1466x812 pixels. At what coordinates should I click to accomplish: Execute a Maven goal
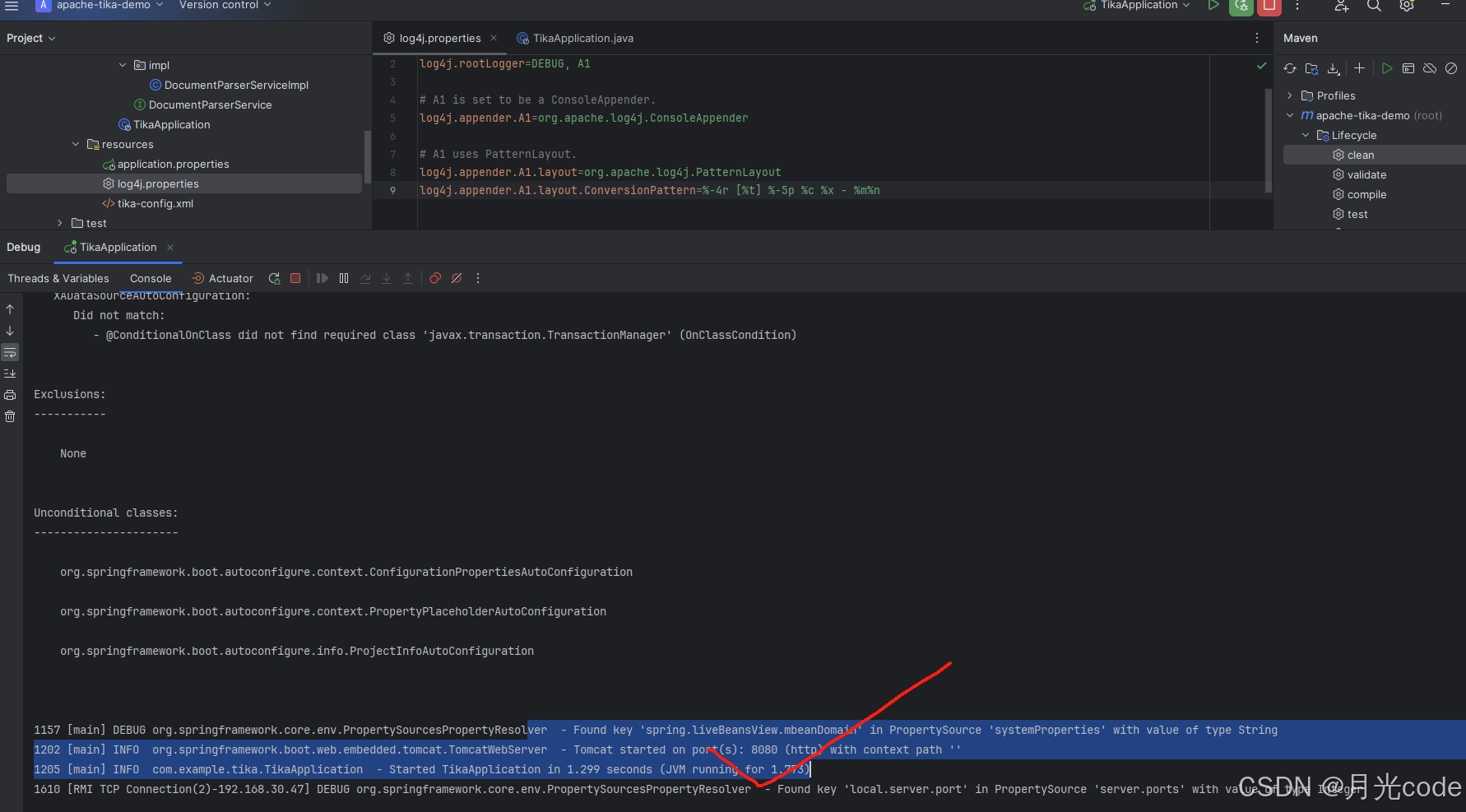pyautogui.click(x=1408, y=68)
